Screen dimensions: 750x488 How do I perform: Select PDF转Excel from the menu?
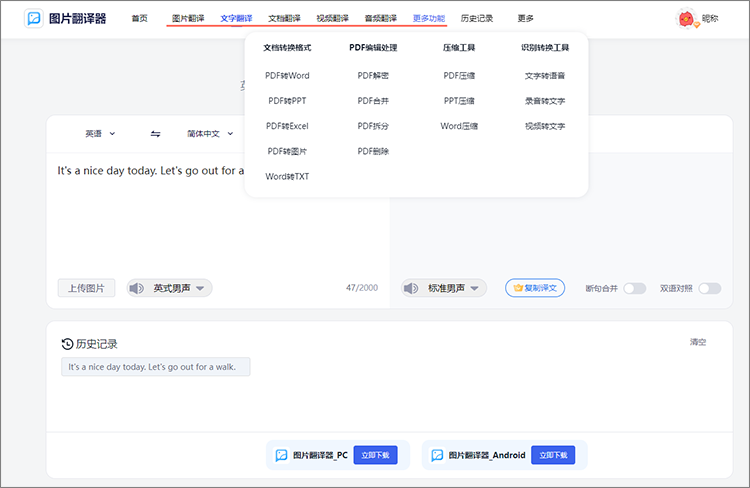click(x=287, y=126)
